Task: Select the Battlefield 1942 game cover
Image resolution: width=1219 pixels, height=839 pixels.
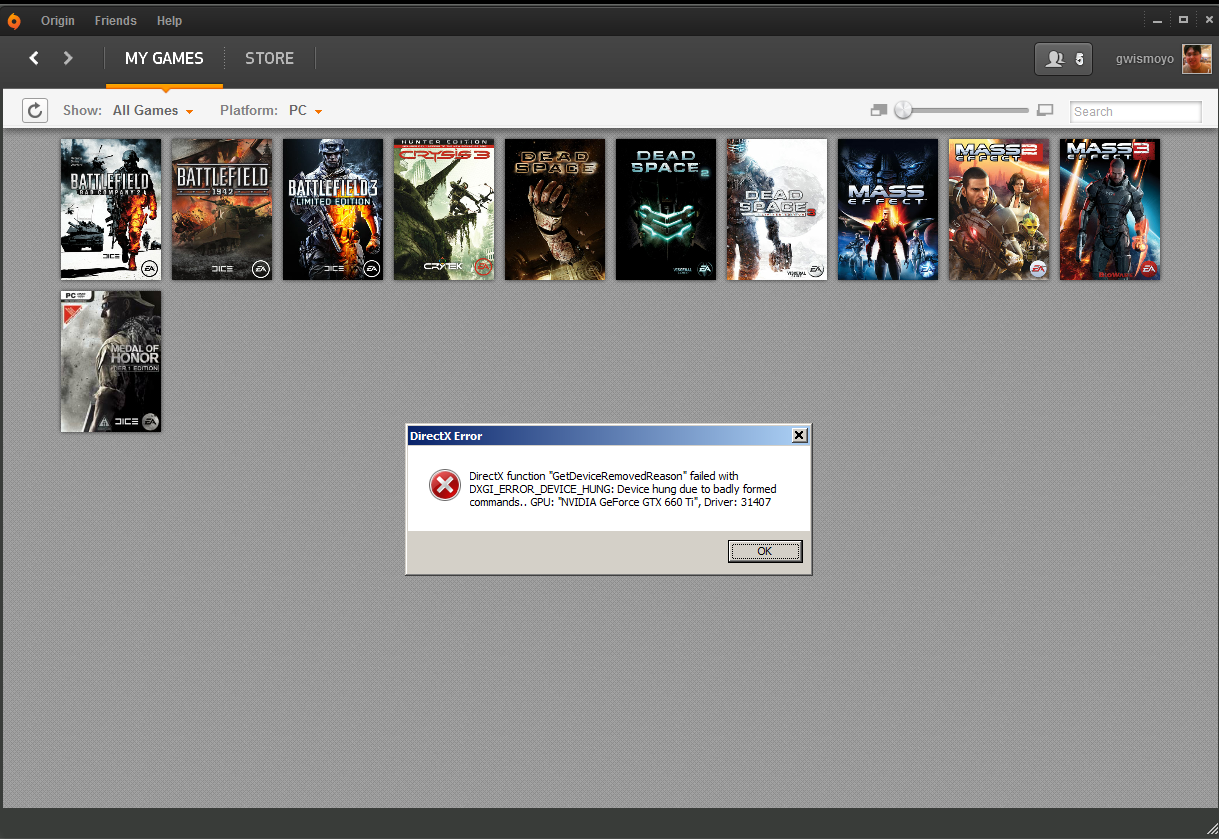Action: 222,209
